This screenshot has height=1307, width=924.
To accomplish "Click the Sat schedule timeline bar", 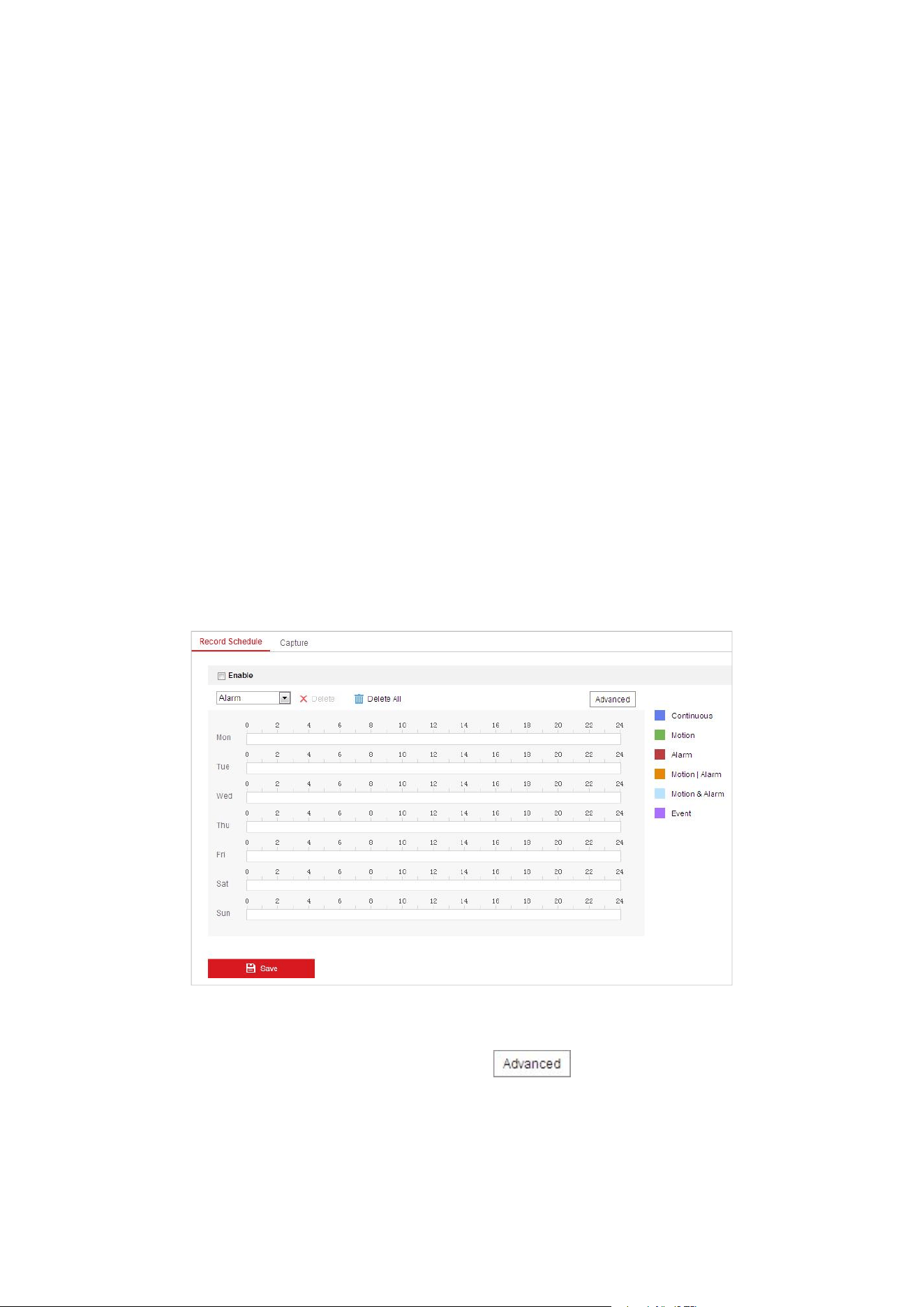I will (x=433, y=885).
